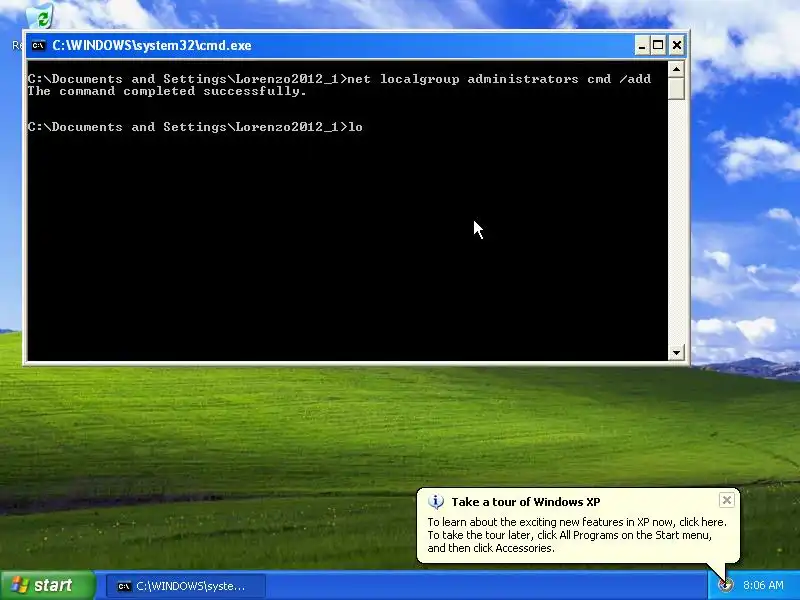
Task: Open the Start menu
Action: click(x=47, y=585)
